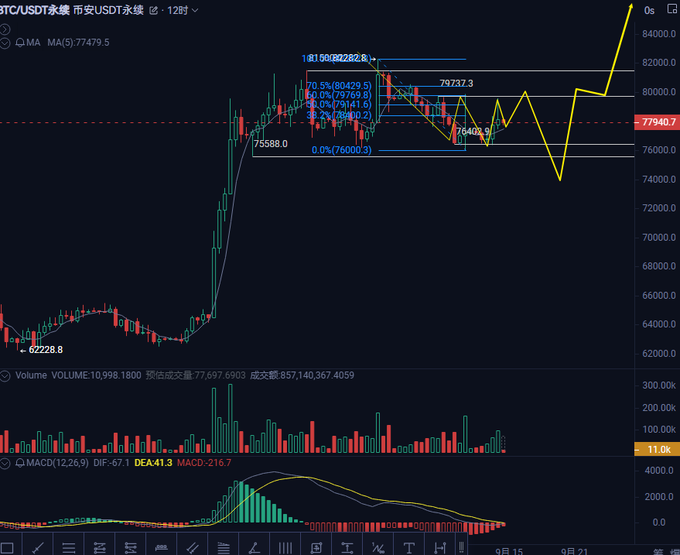Select the trend line drawing tool
Viewport: 680px width, 555px height.
pyautogui.click(x=38, y=548)
